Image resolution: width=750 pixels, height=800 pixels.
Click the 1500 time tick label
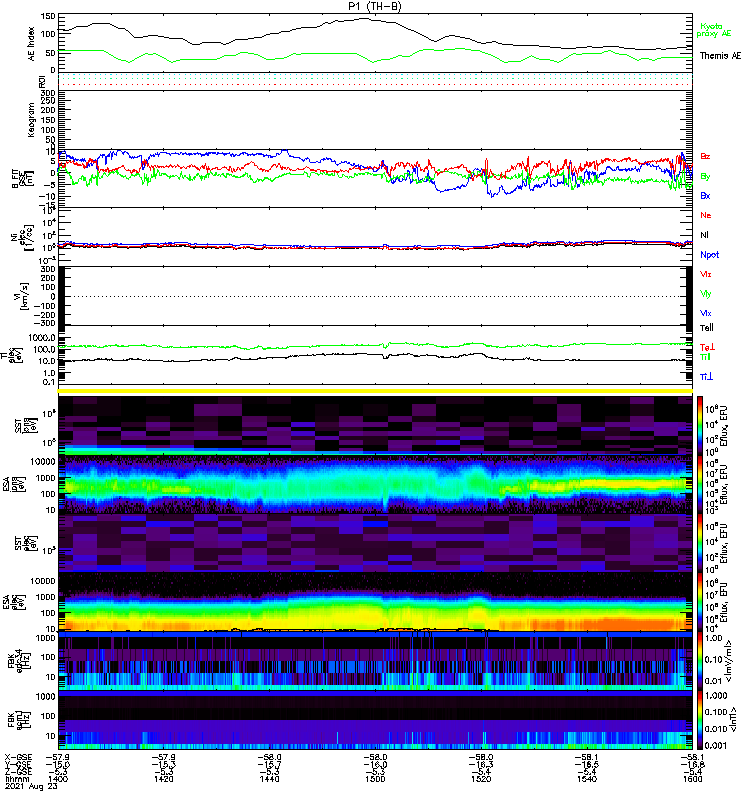pyautogui.click(x=375, y=779)
